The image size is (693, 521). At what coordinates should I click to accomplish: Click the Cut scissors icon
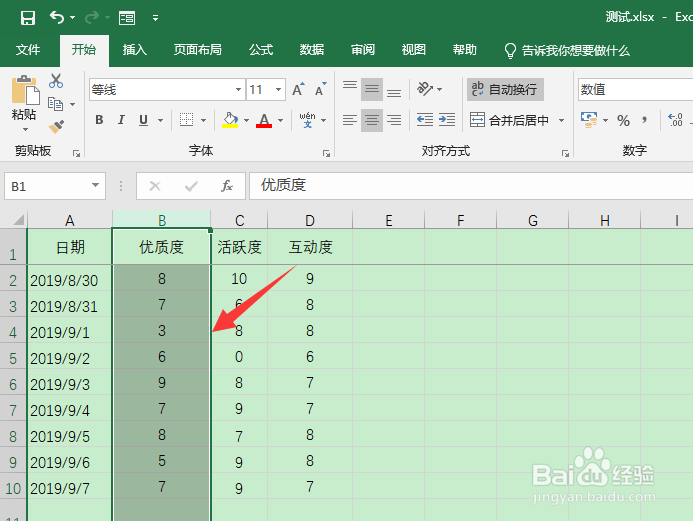point(56,81)
